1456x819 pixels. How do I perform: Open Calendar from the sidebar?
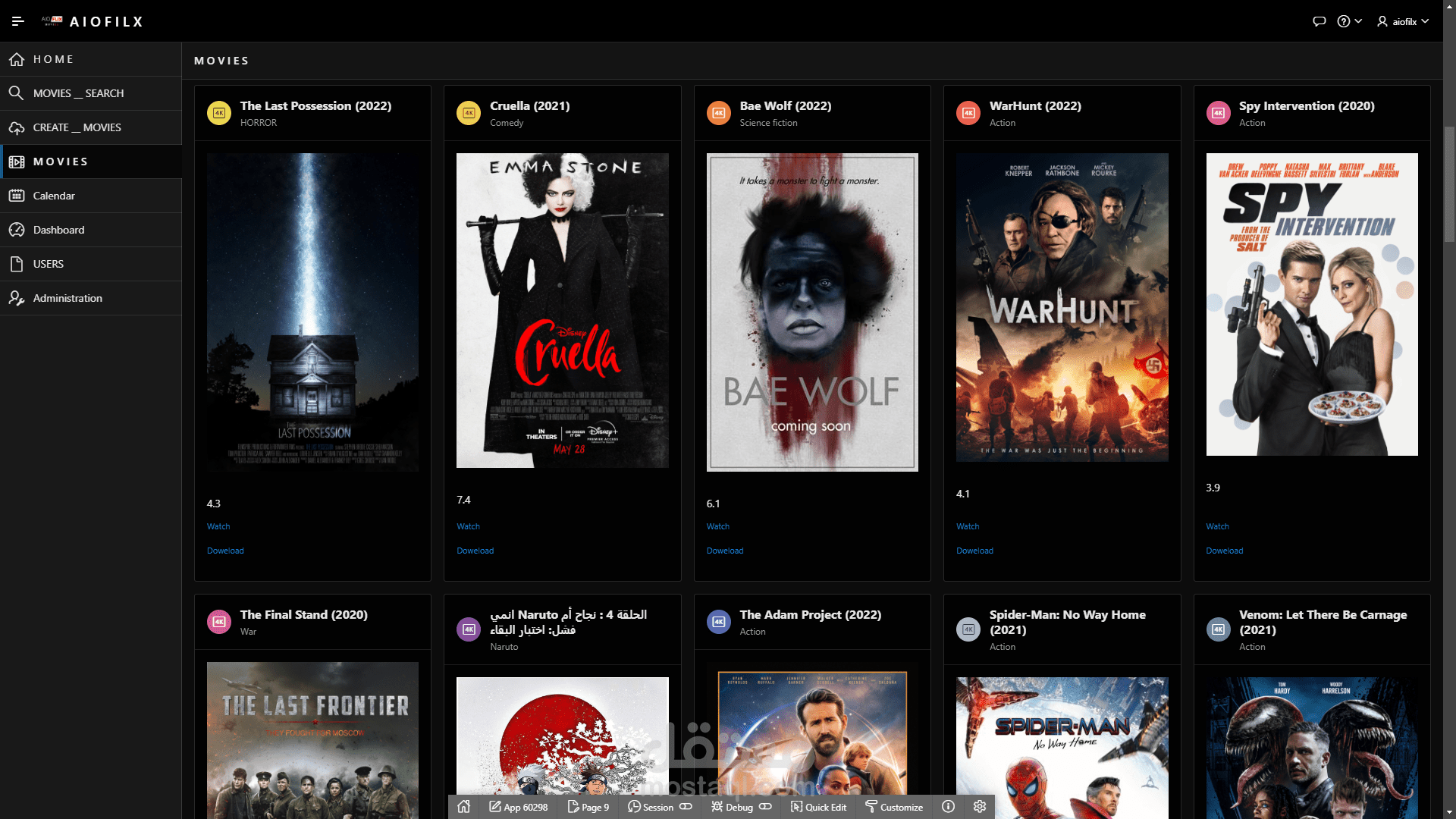point(54,195)
